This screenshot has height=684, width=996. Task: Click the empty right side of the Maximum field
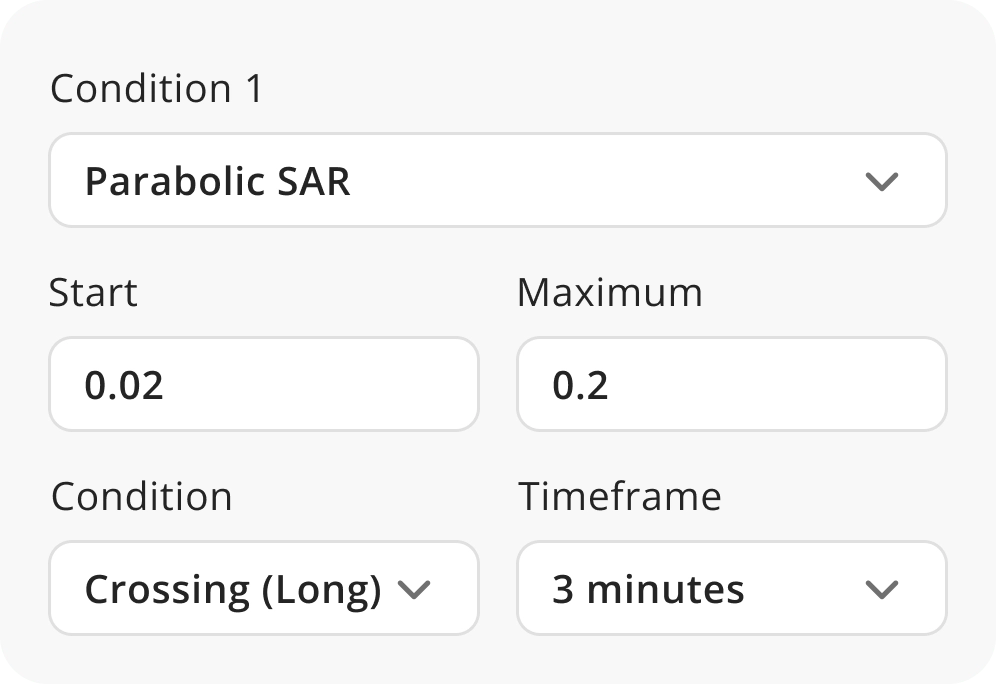coord(860,384)
